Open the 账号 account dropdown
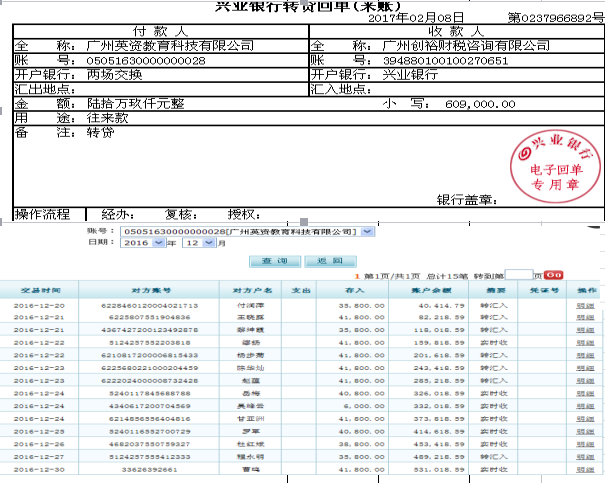The height and width of the screenshot is (483, 605). point(367,231)
